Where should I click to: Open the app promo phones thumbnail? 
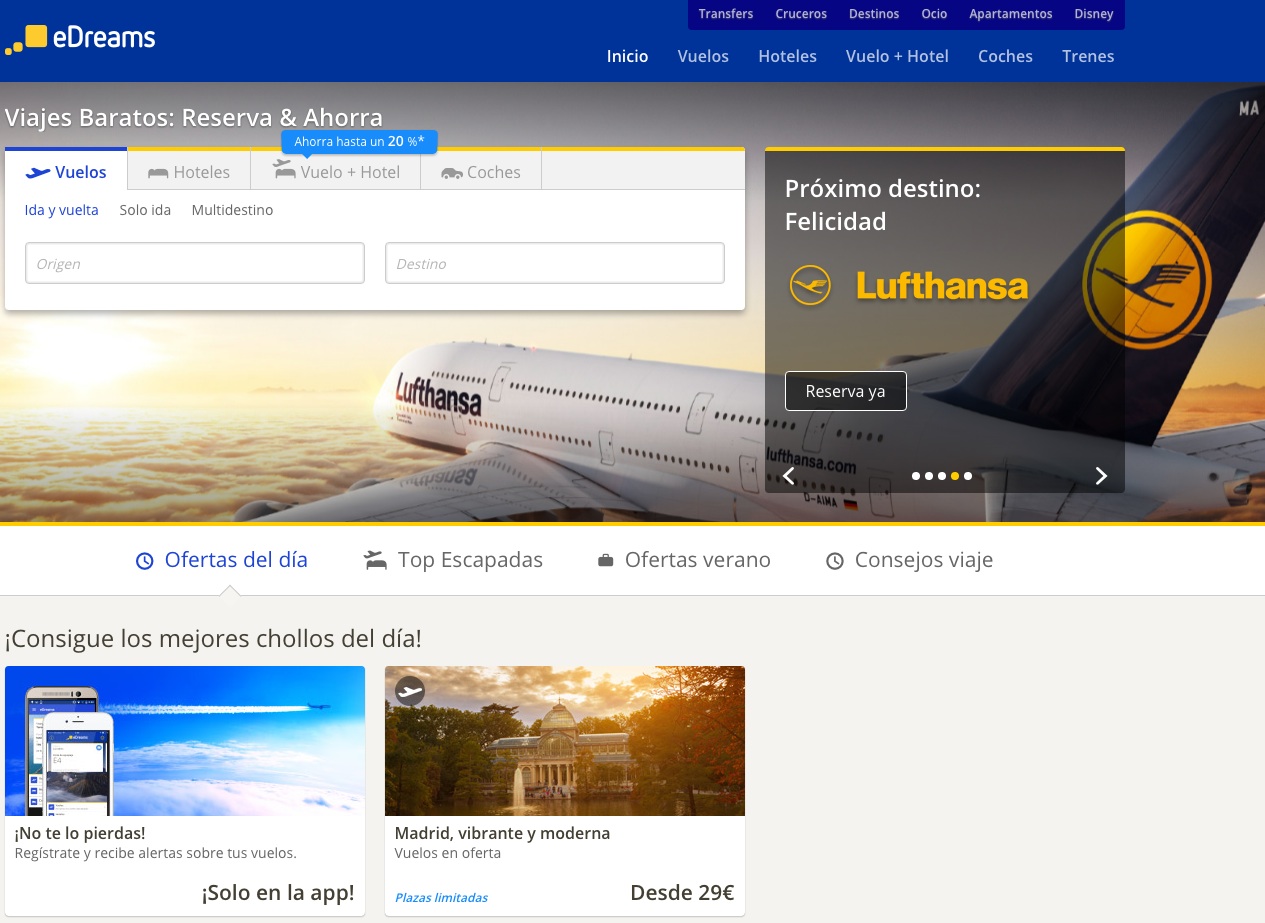(185, 741)
